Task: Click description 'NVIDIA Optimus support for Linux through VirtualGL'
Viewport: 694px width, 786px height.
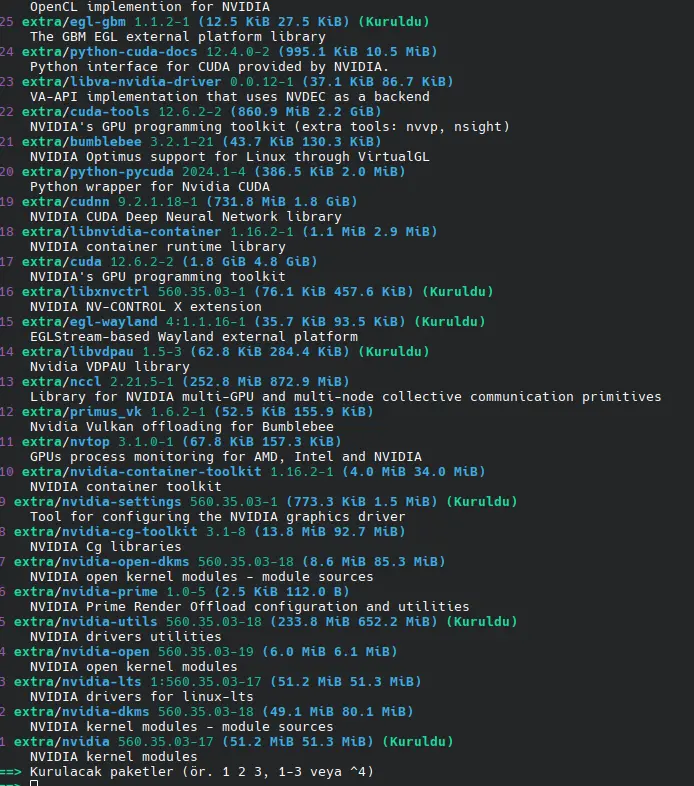Action: (230, 157)
